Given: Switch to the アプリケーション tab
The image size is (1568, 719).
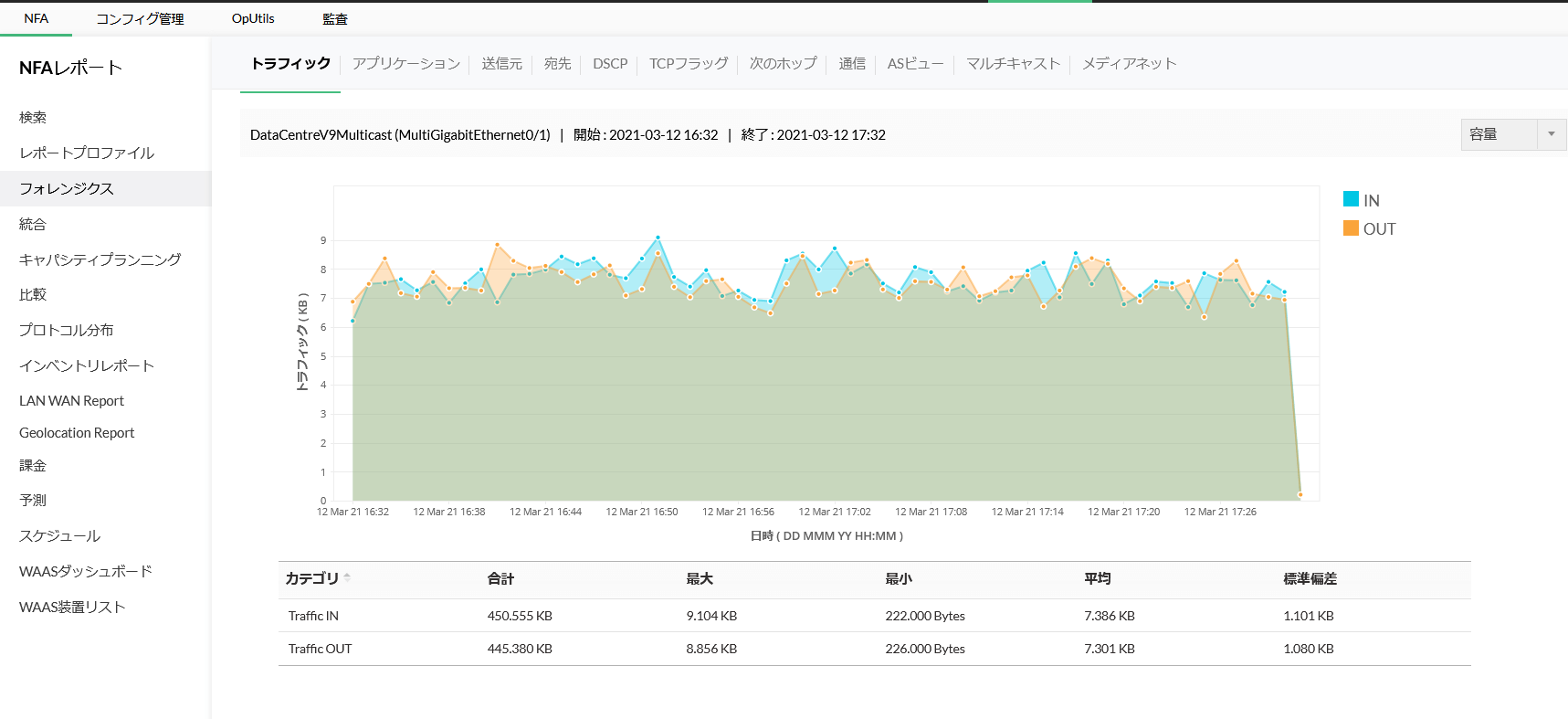Looking at the screenshot, I should tap(405, 64).
